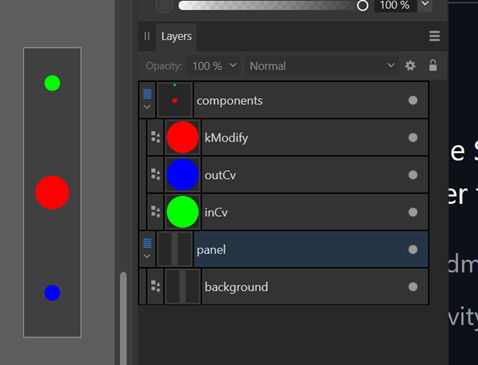Open the Layers panel hamburger menu
The image size is (478, 365).
point(434,36)
